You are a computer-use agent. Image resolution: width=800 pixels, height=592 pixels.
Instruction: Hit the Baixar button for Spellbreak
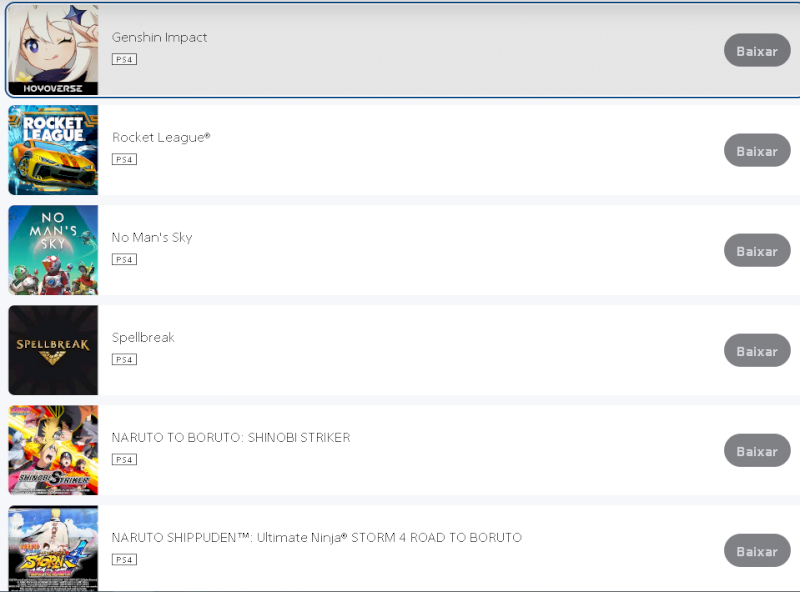pyautogui.click(x=757, y=351)
